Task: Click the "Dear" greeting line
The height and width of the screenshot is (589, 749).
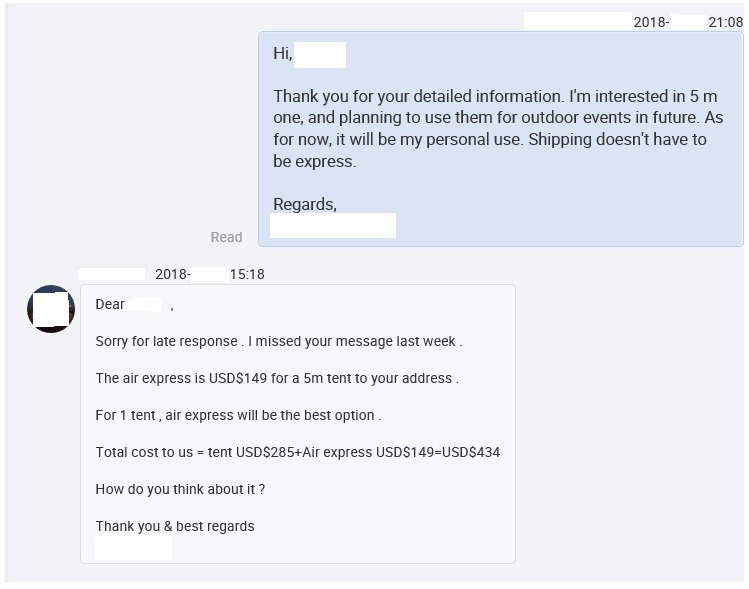Action: [x=110, y=304]
